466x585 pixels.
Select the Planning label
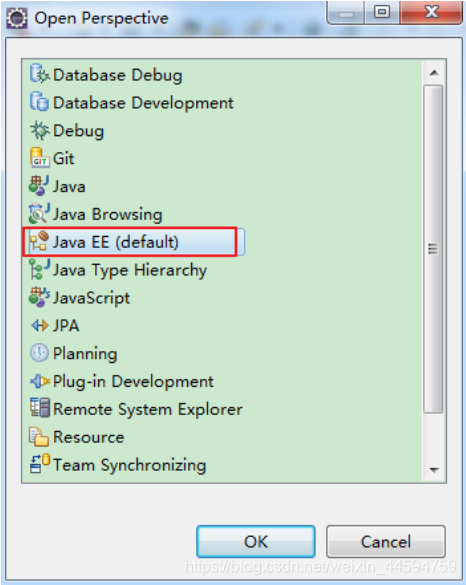[85, 354]
